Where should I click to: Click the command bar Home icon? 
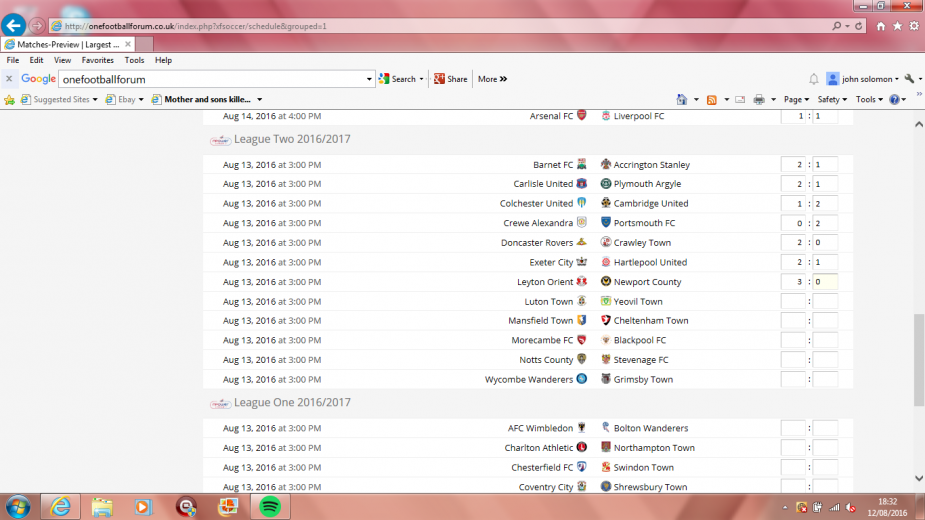(x=681, y=100)
